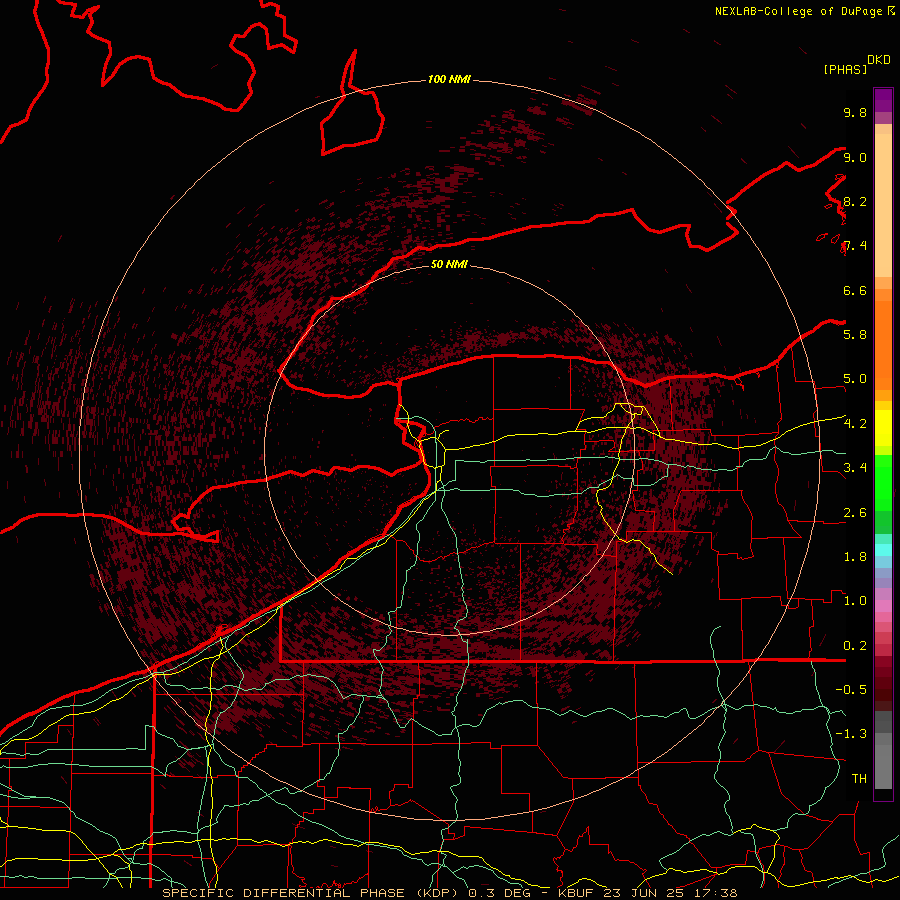
Task: Click the purple top segment of the color bar
Action: tap(883, 100)
